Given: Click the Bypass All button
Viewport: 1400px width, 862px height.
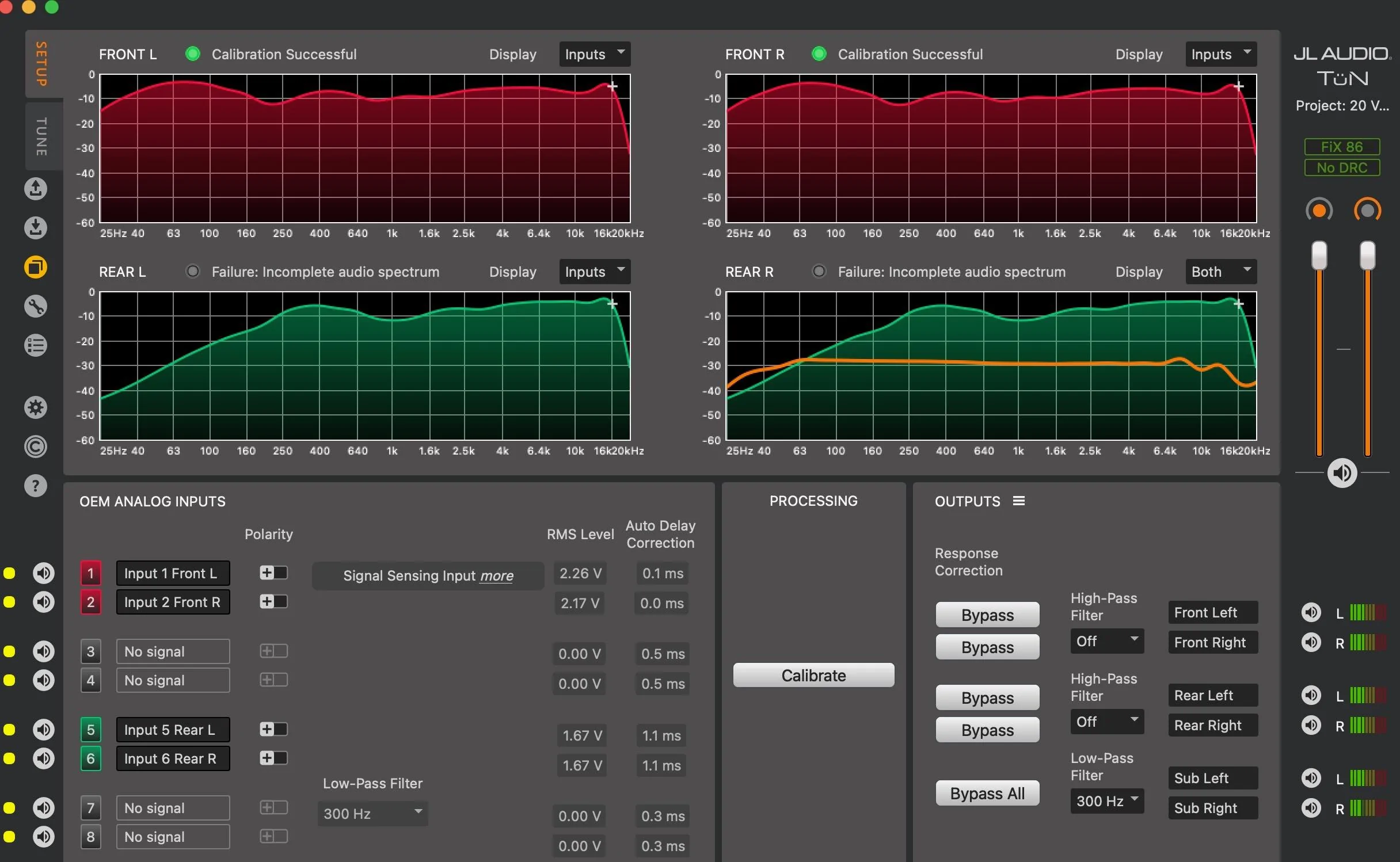Looking at the screenshot, I should click(x=987, y=794).
